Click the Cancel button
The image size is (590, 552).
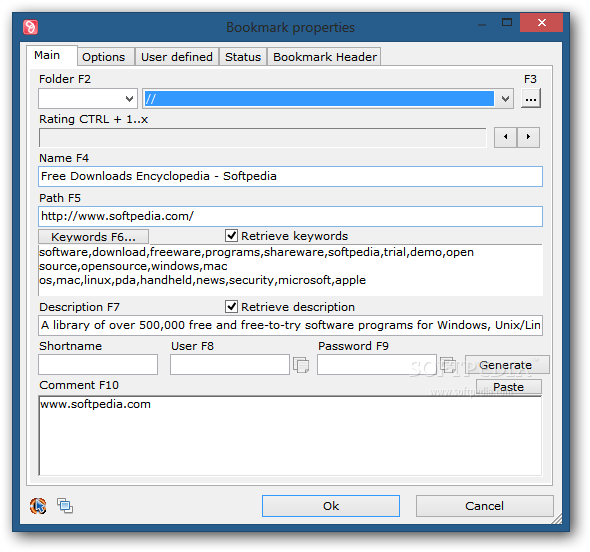[x=484, y=506]
